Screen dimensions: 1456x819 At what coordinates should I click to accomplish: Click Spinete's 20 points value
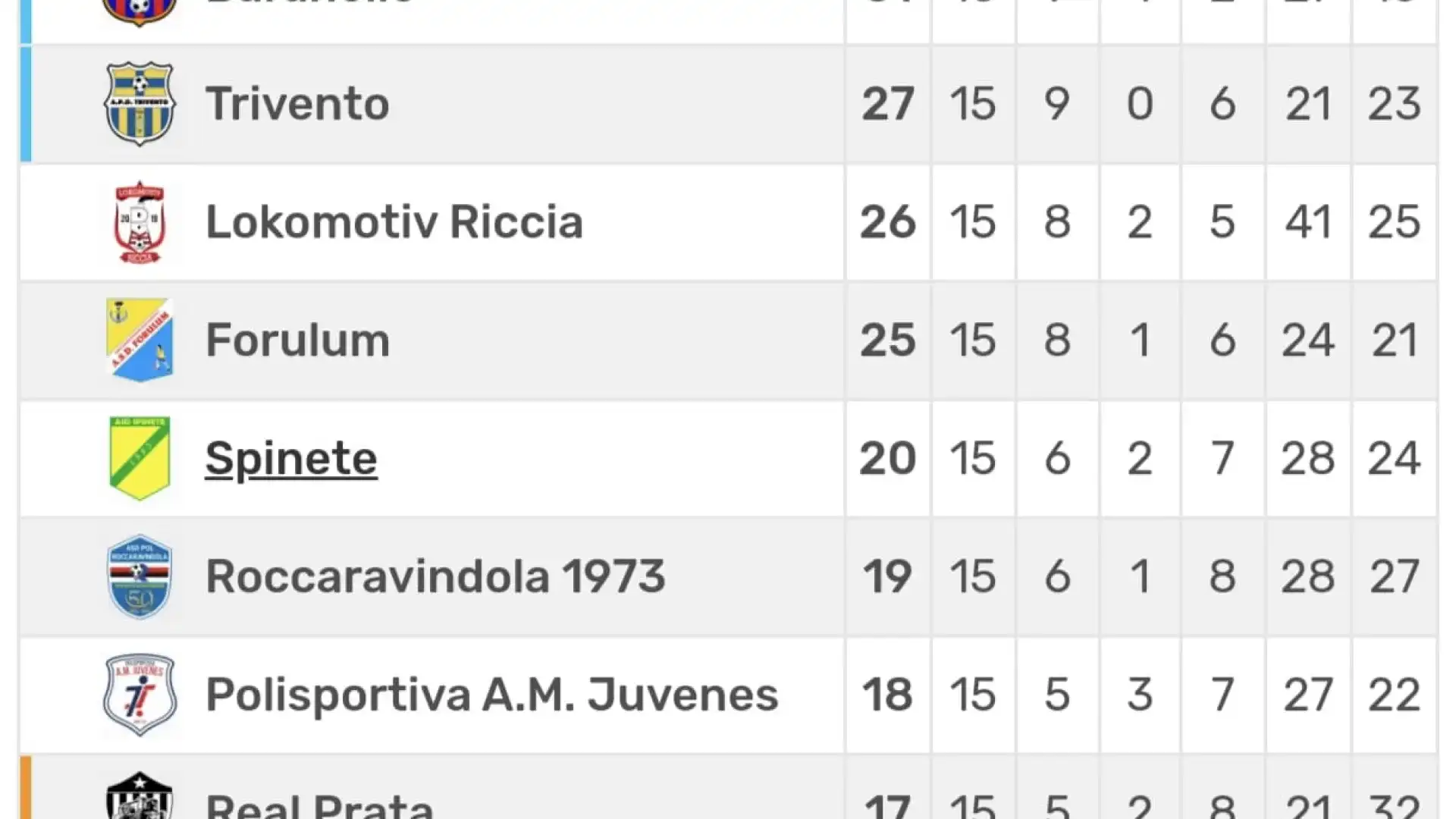coord(888,458)
